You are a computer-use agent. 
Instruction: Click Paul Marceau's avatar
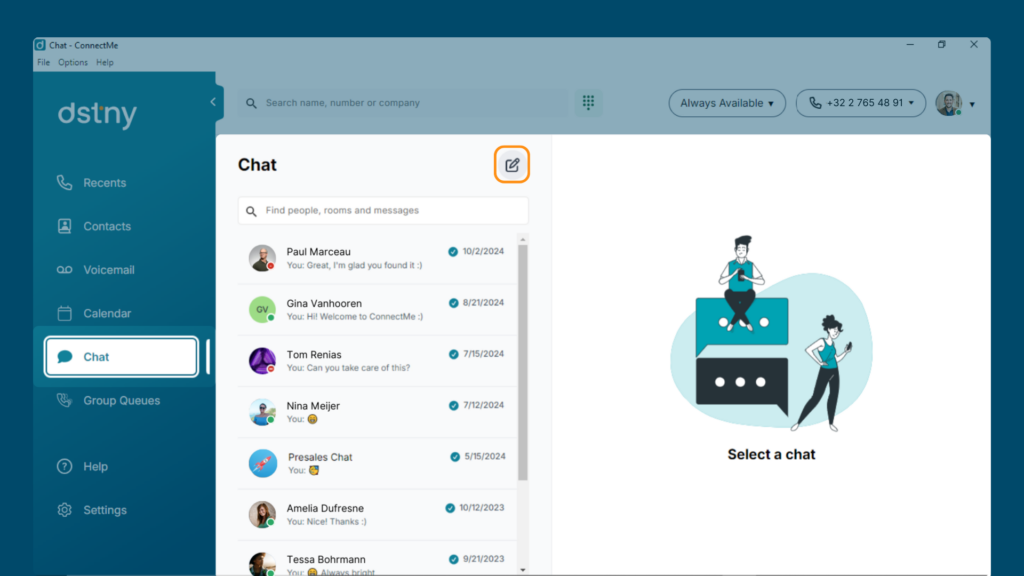coord(262,258)
